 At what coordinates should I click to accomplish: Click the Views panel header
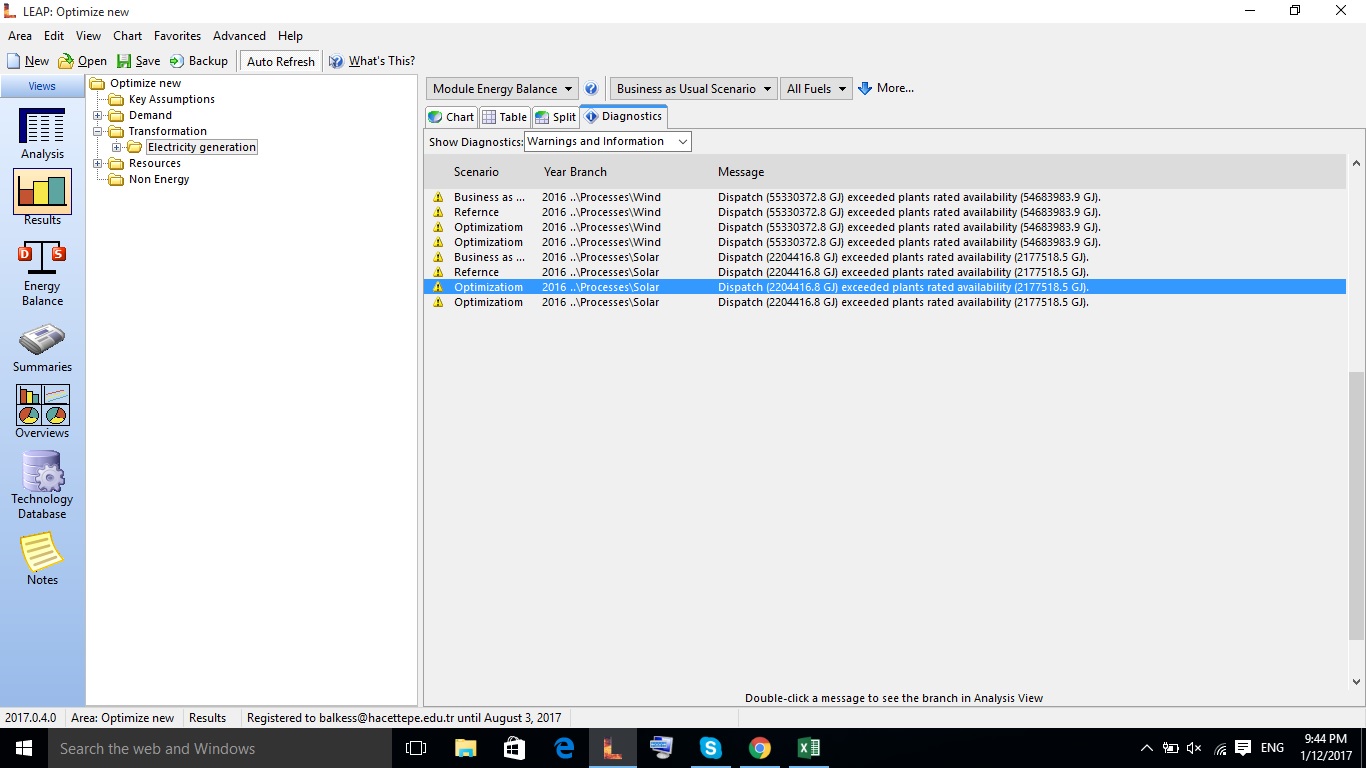tap(42, 86)
